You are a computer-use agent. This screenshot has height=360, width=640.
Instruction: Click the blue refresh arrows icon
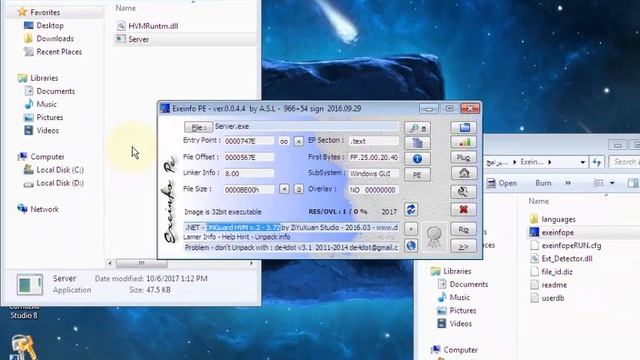tap(411, 209)
